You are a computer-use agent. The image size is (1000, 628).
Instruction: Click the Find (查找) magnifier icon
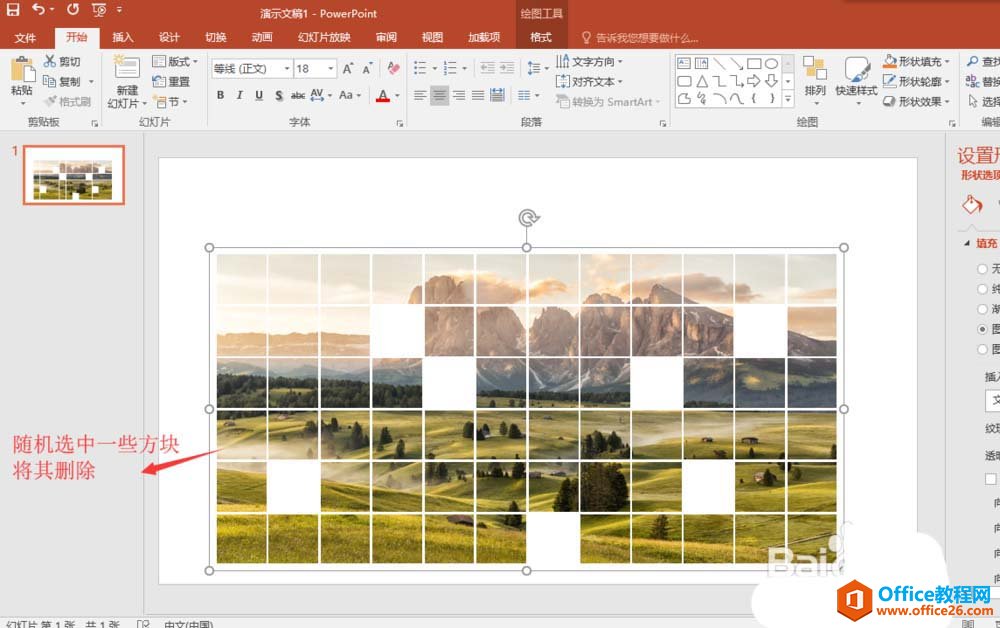(973, 61)
